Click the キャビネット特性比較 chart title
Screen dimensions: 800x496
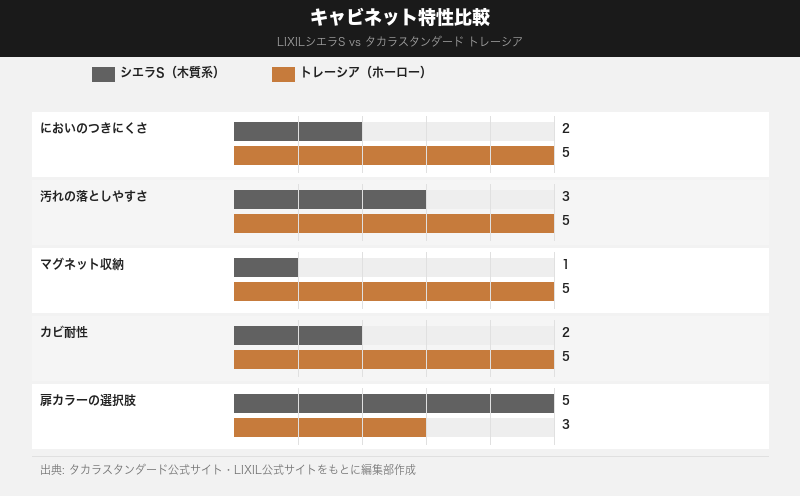pos(400,18)
